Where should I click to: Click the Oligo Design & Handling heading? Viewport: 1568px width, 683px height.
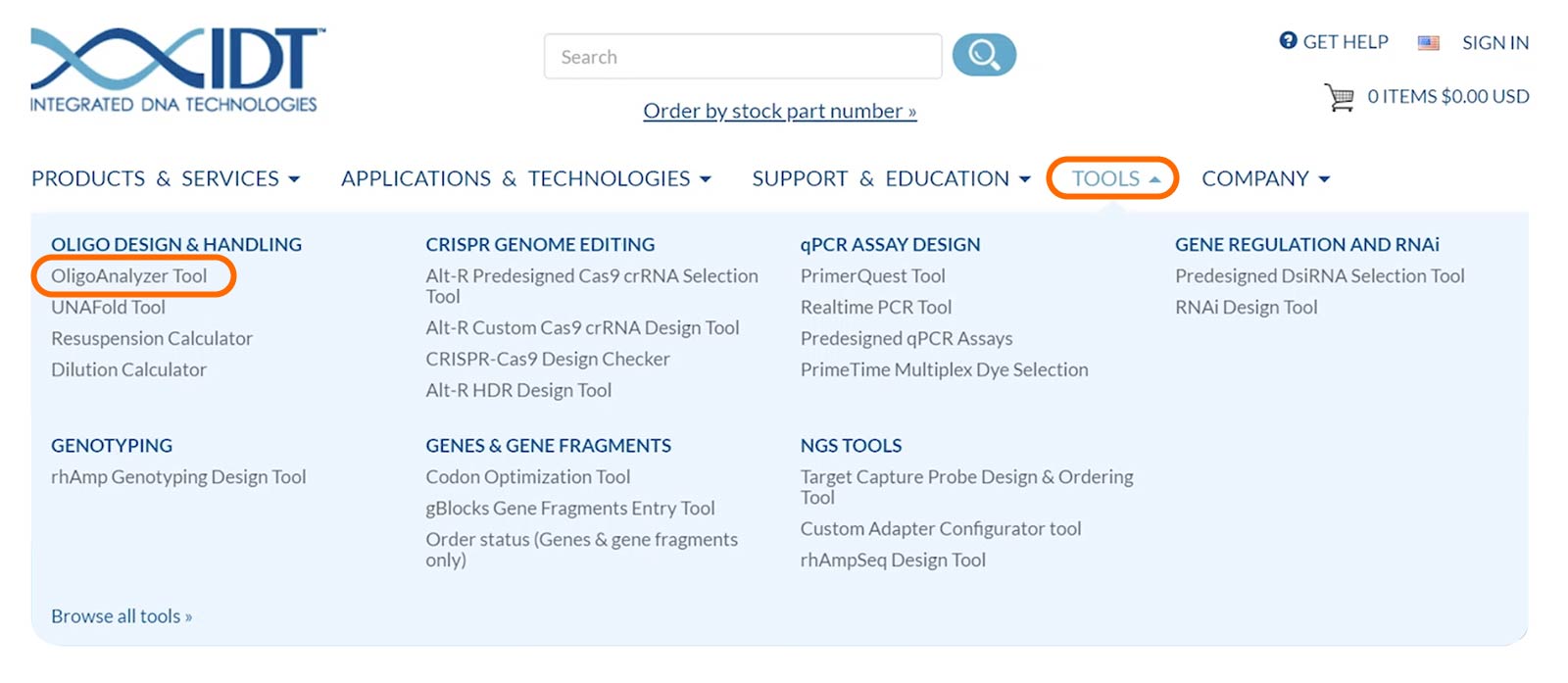176,244
